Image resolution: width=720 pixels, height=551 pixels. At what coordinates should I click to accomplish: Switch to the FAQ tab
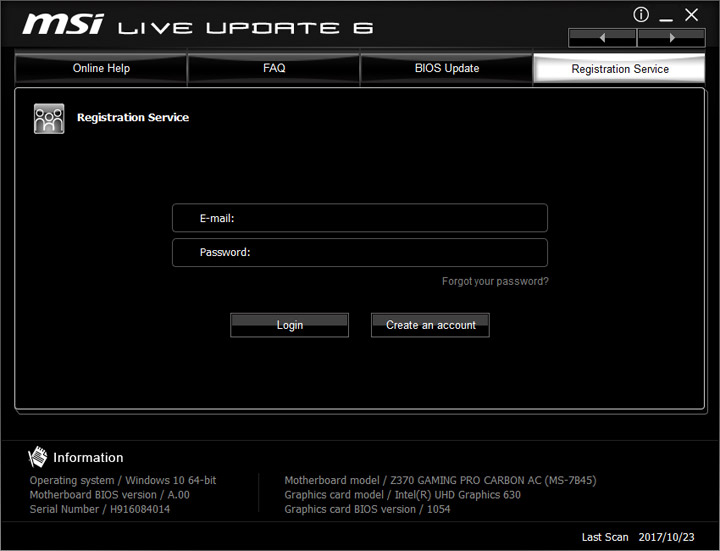pyautogui.click(x=274, y=68)
